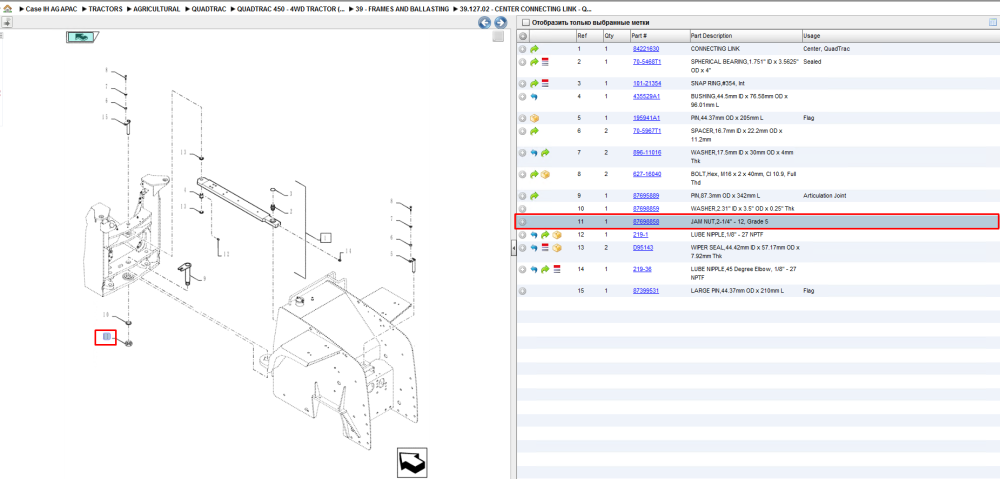Click red list icon for SPHERICAL BEARING
The image size is (1000, 479).
pos(545,62)
